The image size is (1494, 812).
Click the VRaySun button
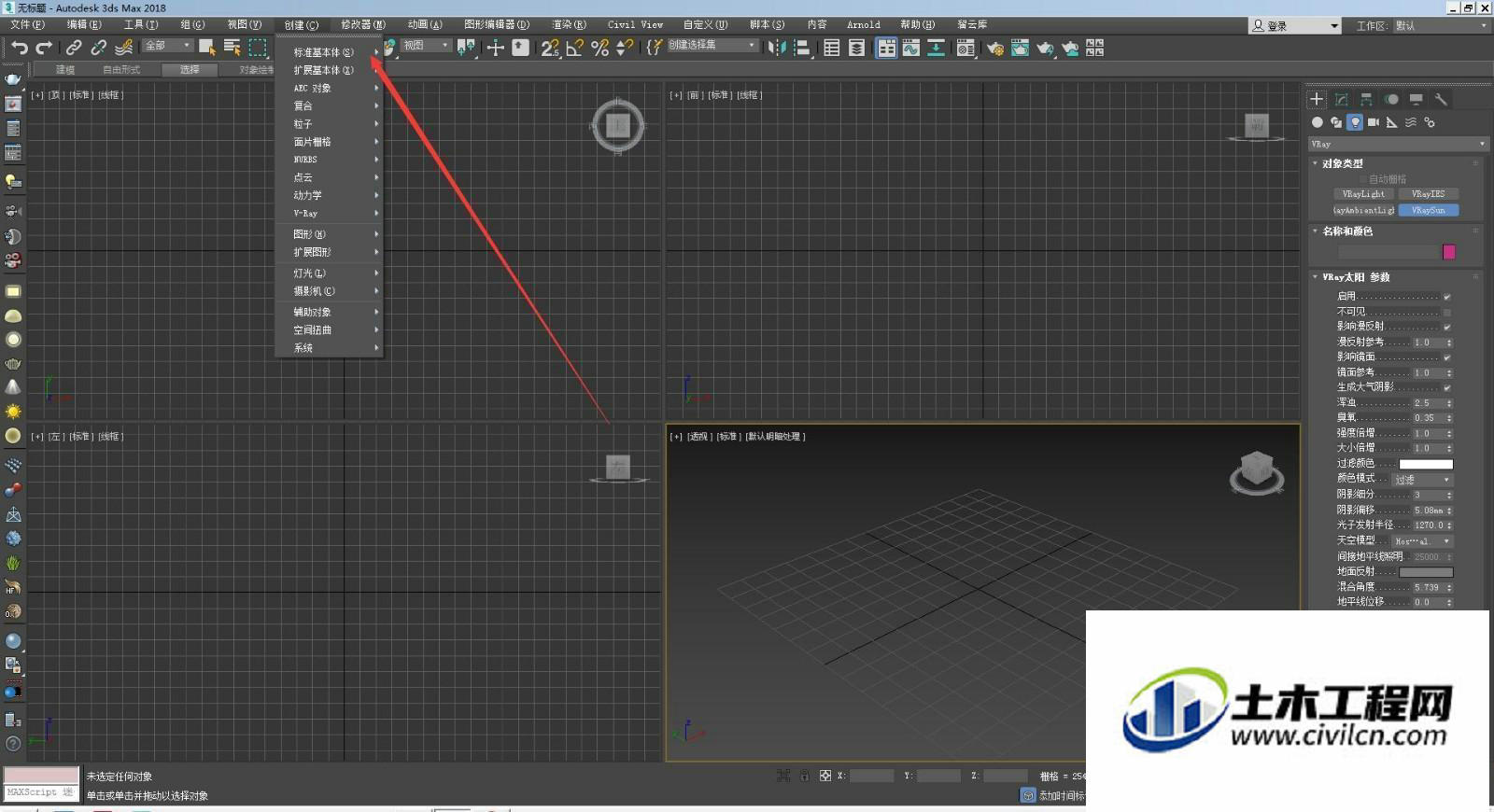1428,211
